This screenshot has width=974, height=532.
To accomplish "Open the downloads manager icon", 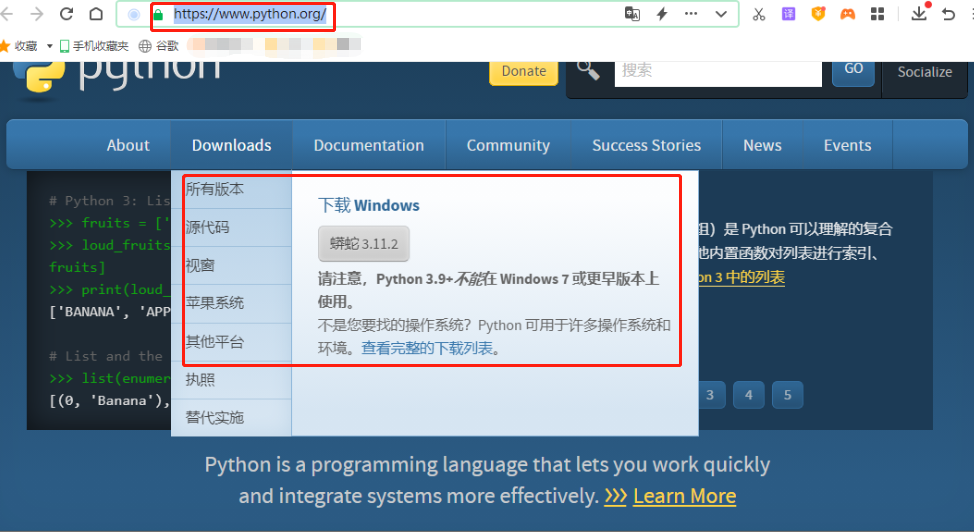I will coord(919,13).
